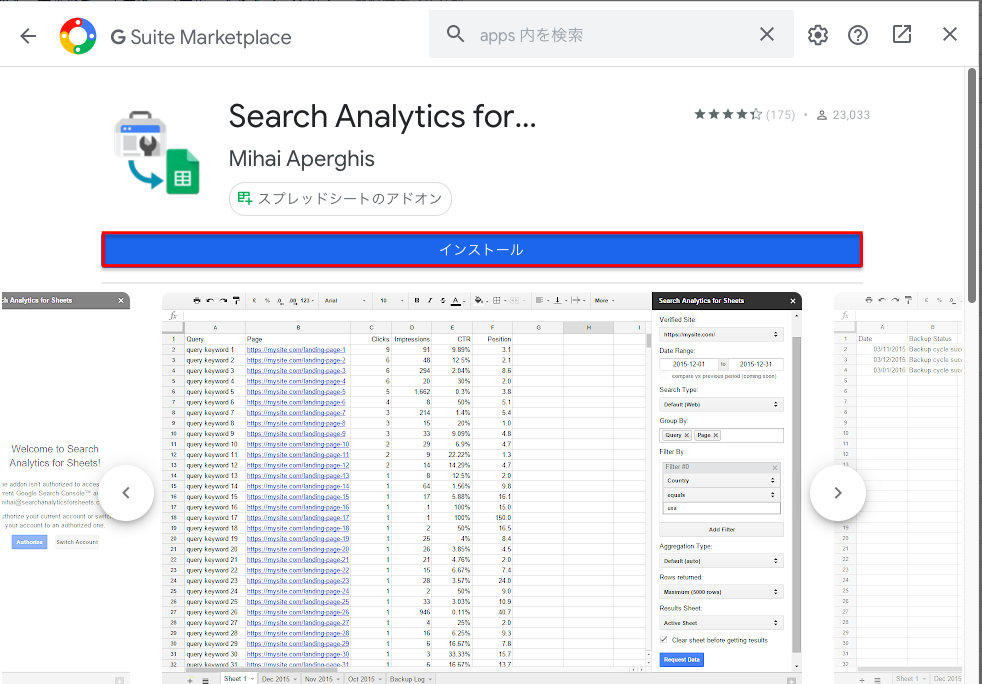The image size is (982, 684).
Task: Click into the apps search field
Action: [x=611, y=34]
